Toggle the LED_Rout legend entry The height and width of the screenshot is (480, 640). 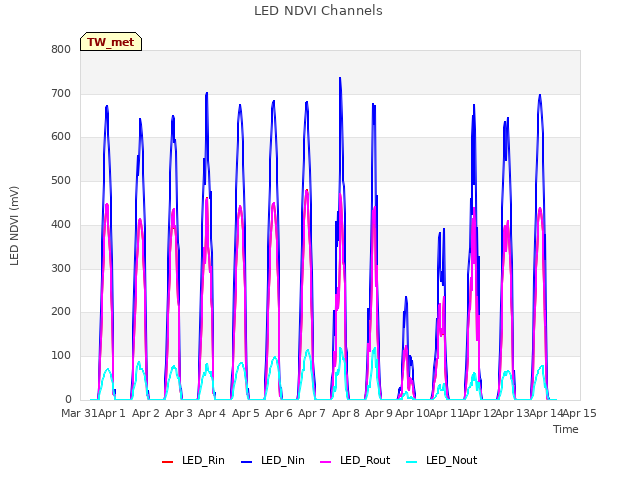pyautogui.click(x=355, y=460)
